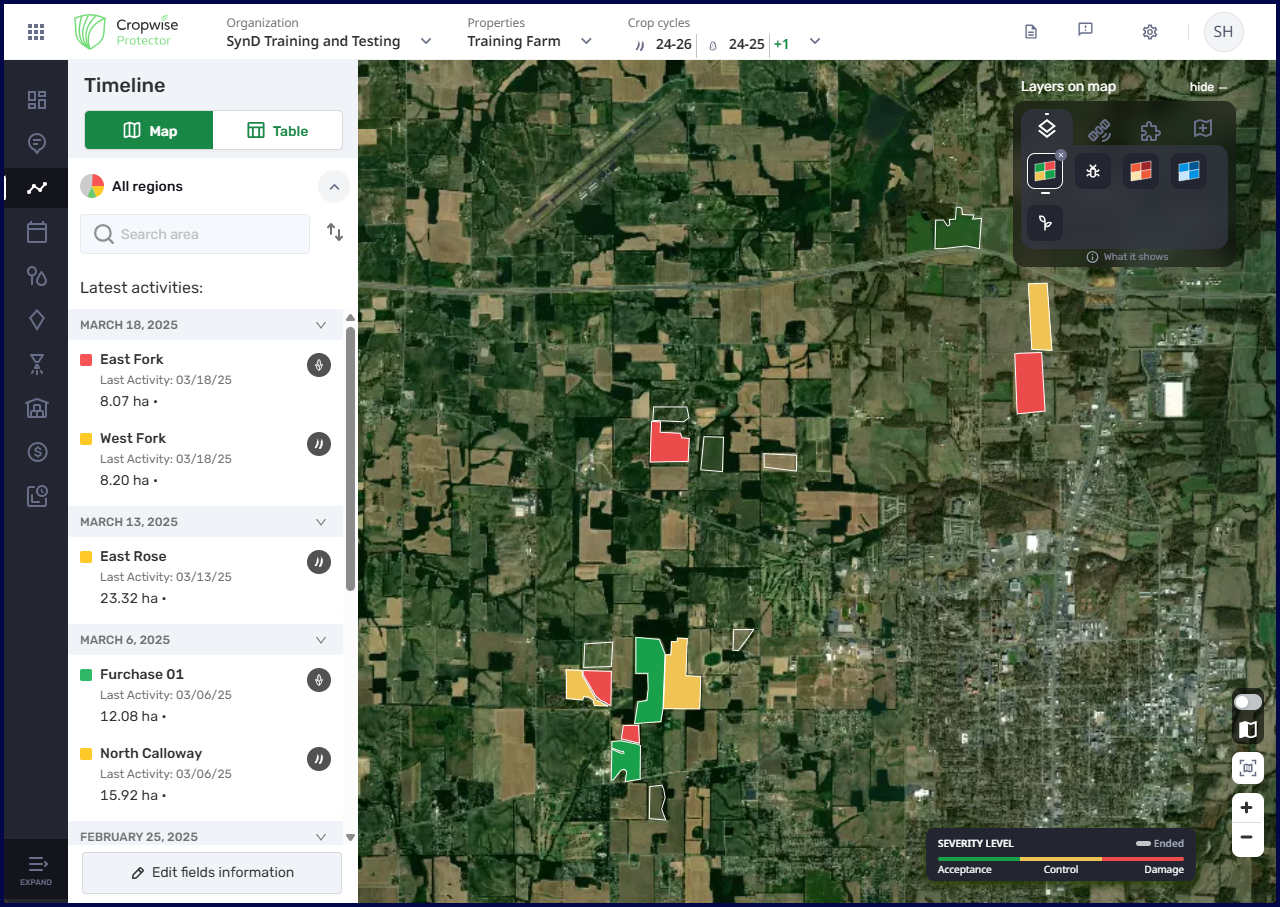Open the calendar icon in left sidebar
This screenshot has height=907, width=1280.
[x=37, y=232]
